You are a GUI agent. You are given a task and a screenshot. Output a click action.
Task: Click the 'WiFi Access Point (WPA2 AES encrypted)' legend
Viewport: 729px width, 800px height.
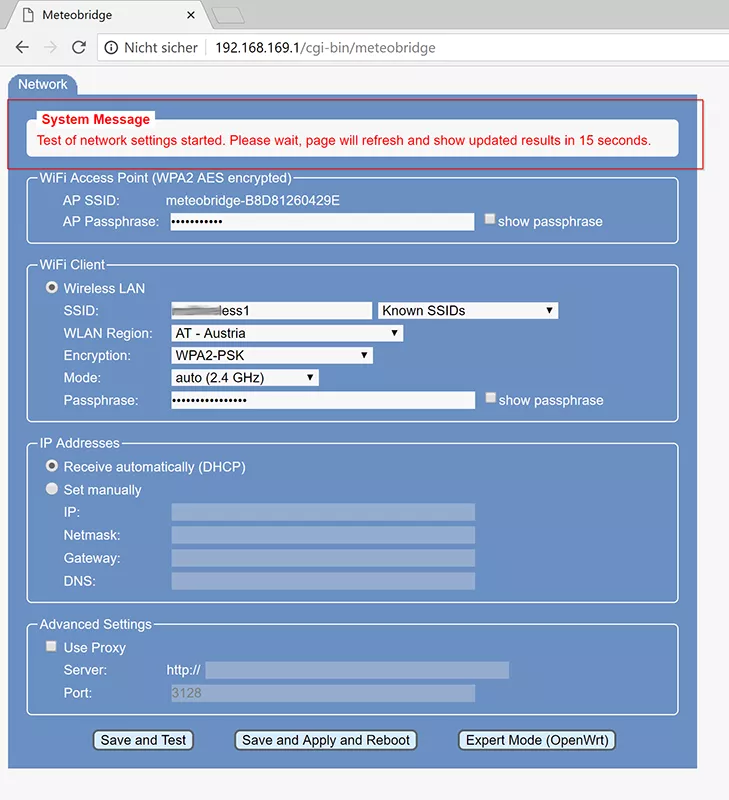coord(166,178)
